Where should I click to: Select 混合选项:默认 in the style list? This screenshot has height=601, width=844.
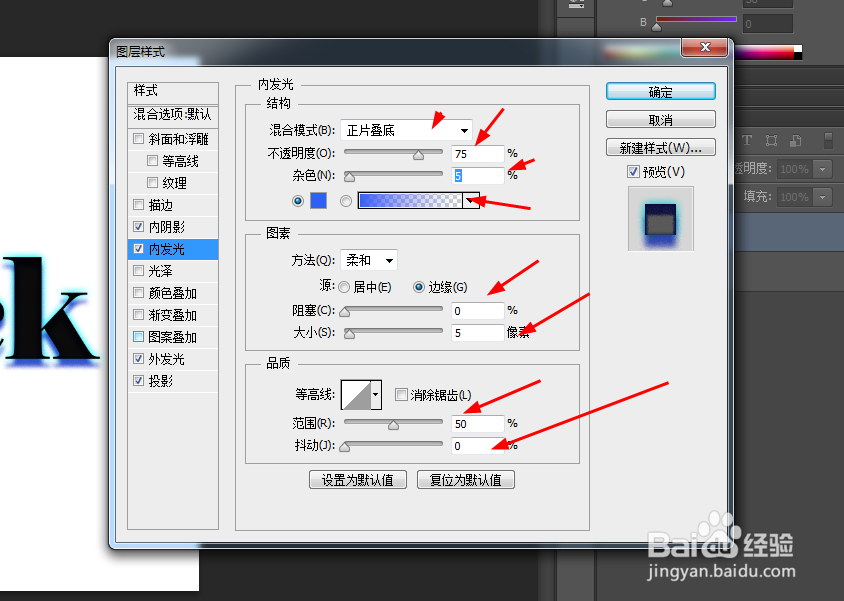pyautogui.click(x=170, y=116)
